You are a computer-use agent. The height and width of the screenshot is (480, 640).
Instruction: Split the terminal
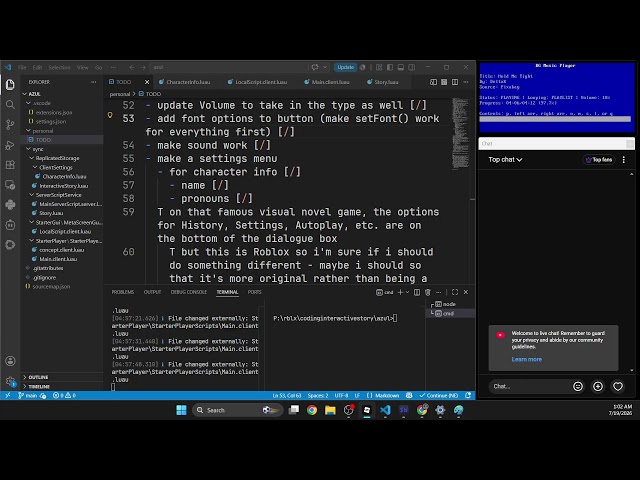[417, 292]
